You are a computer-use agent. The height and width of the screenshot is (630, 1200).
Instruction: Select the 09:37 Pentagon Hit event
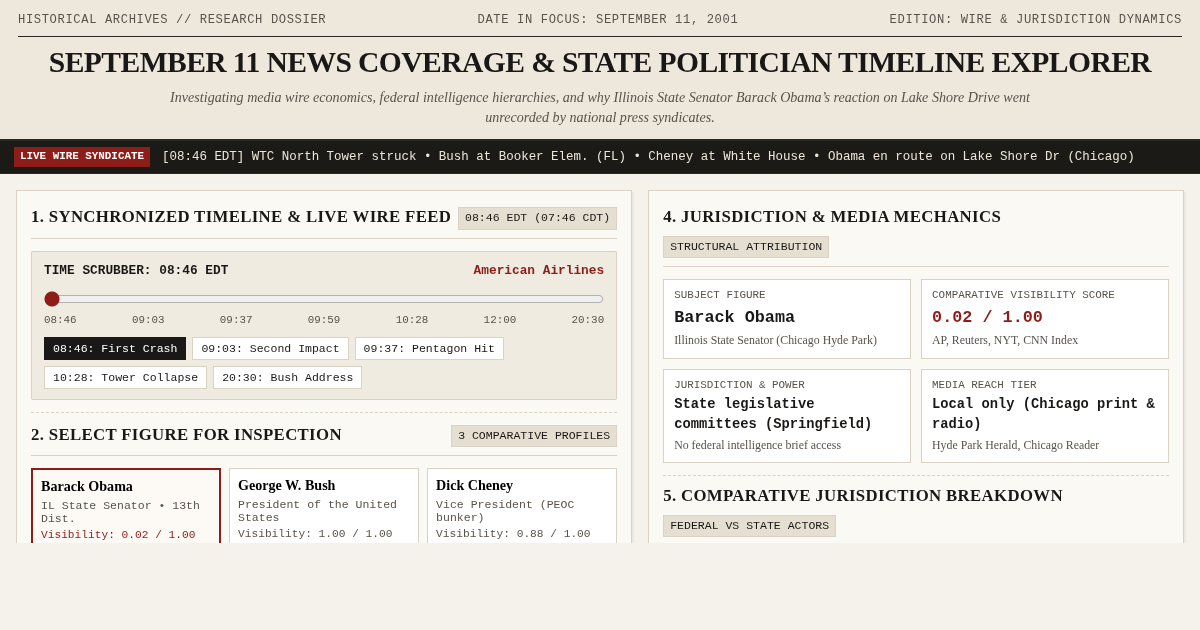[429, 349]
